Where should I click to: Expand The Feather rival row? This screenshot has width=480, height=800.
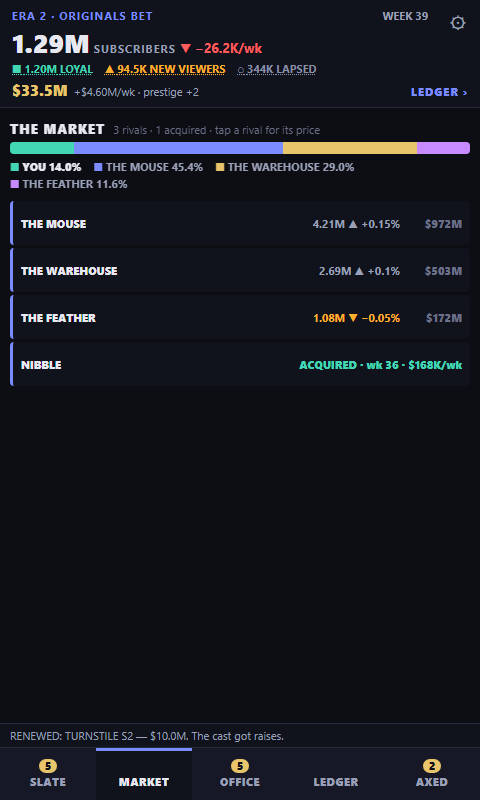[x=240, y=317]
